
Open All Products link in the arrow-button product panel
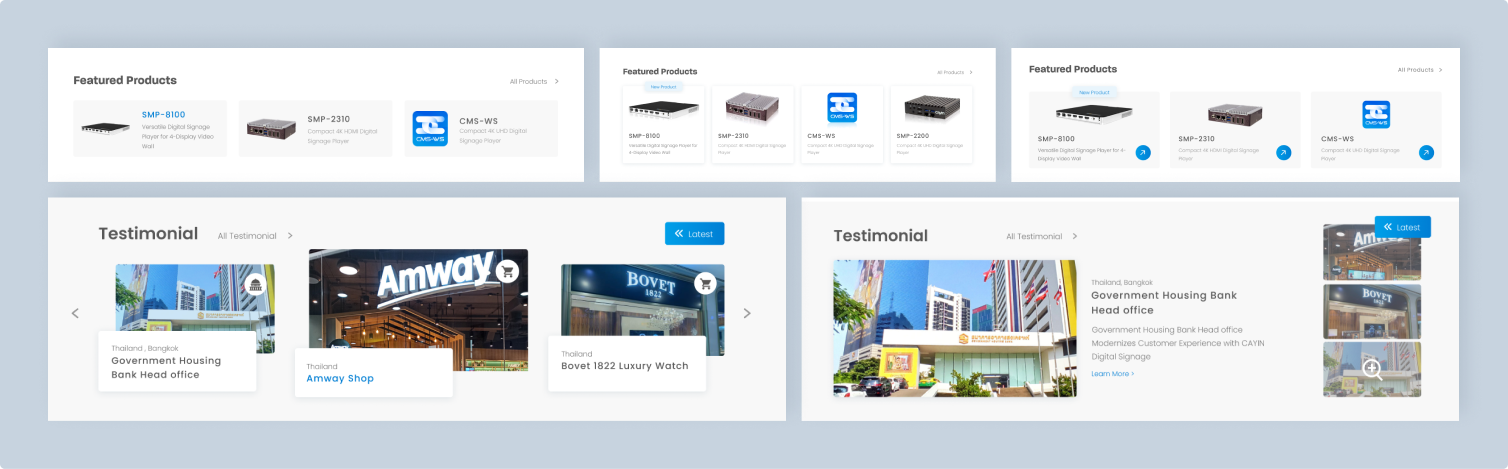[x=1420, y=70]
